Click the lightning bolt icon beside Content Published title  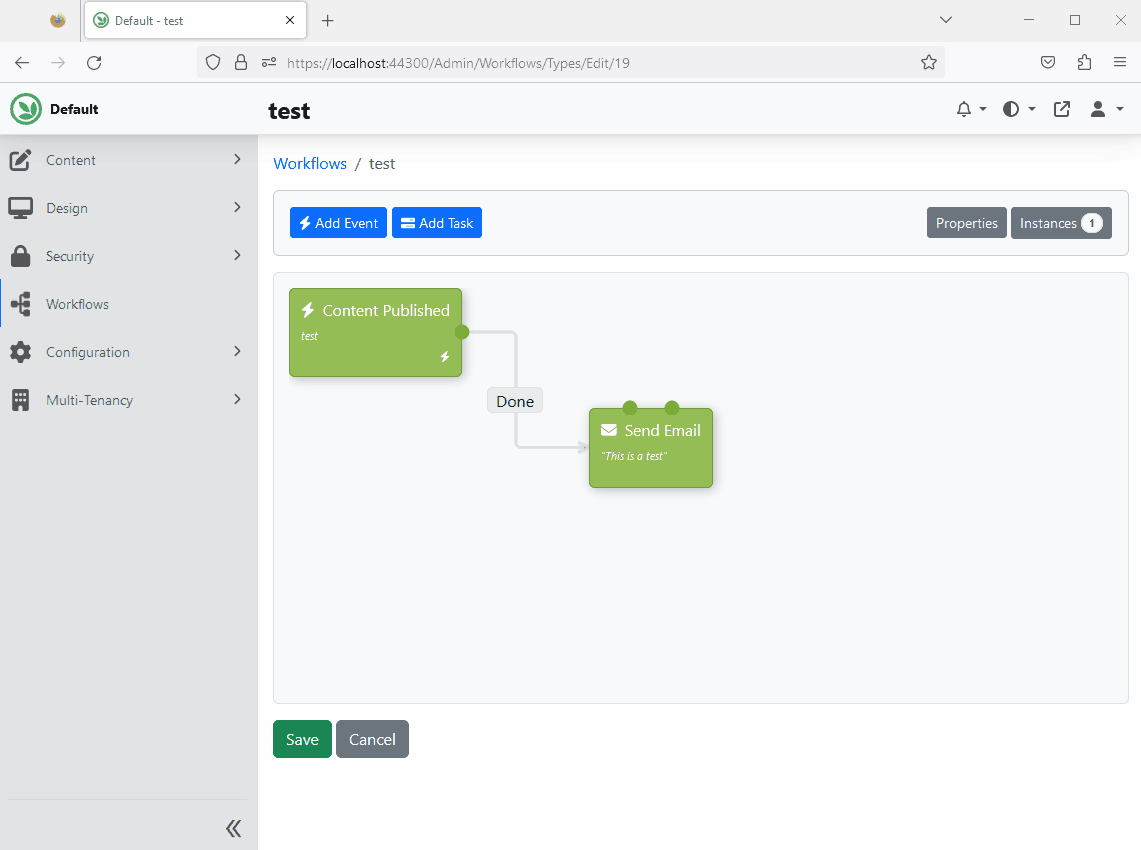click(x=308, y=310)
